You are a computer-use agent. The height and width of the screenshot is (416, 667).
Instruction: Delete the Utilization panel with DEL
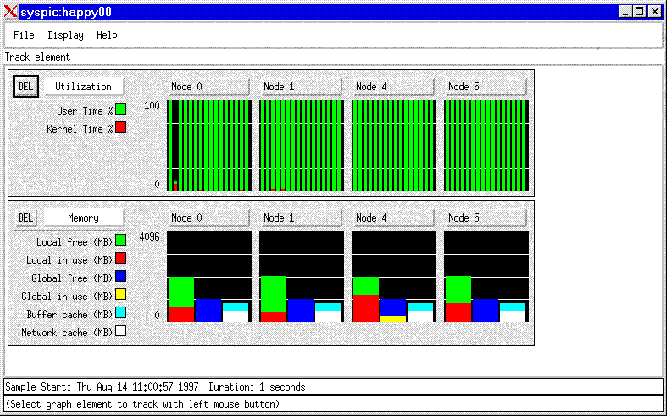[x=26, y=87]
